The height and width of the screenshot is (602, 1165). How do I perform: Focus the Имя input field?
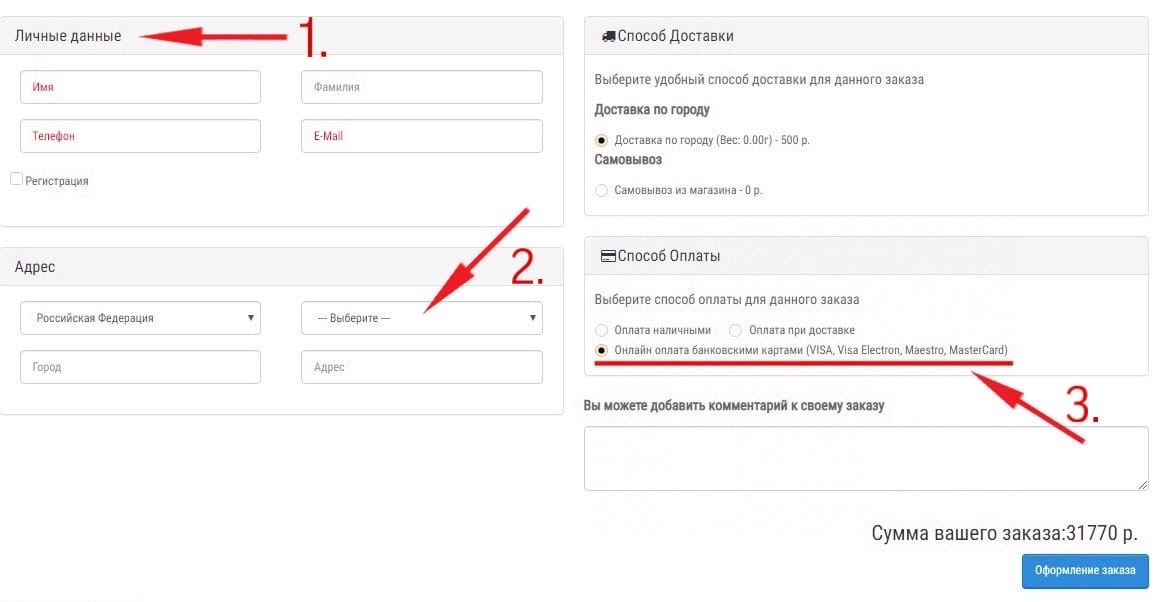point(140,87)
